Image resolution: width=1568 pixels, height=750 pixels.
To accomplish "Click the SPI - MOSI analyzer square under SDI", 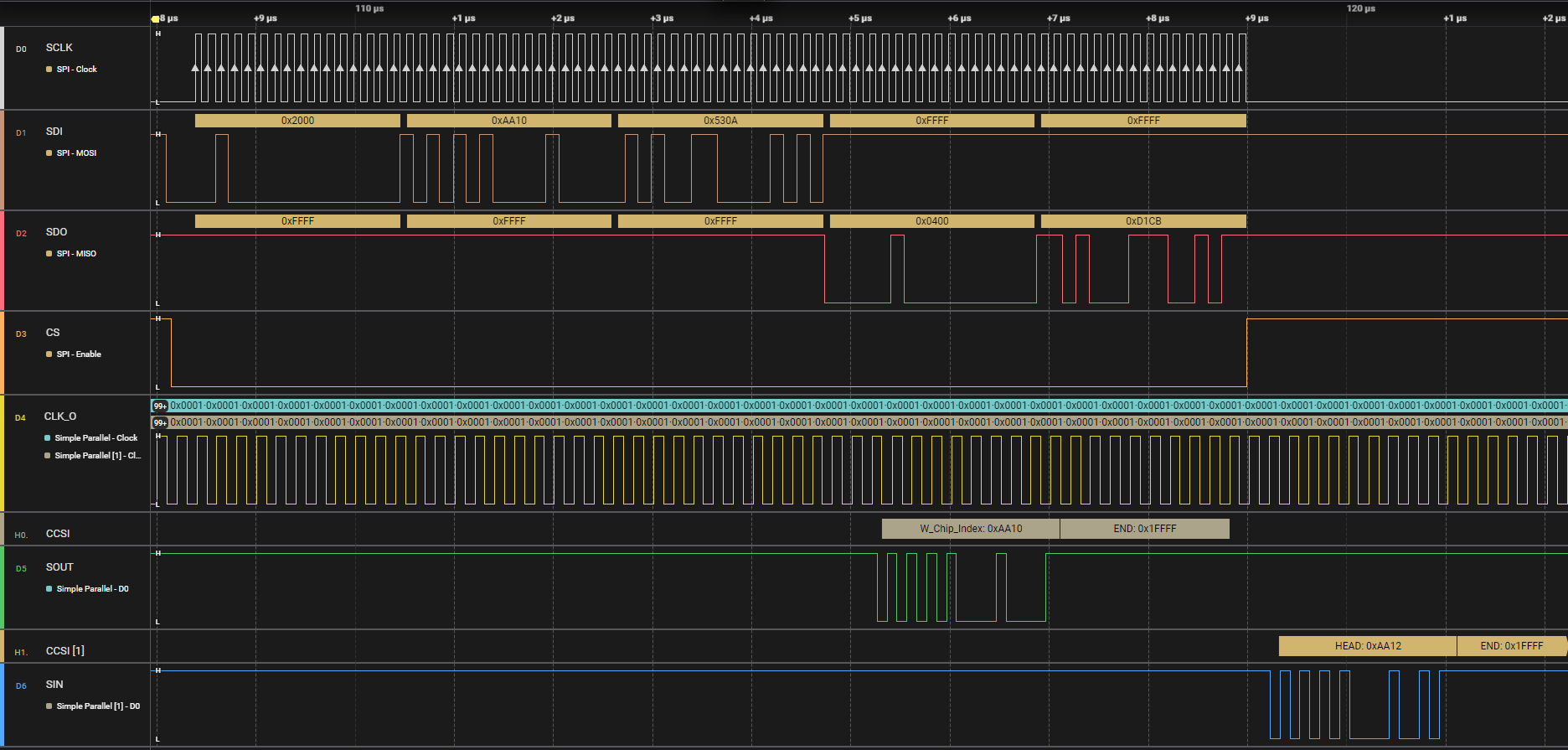I will (49, 153).
